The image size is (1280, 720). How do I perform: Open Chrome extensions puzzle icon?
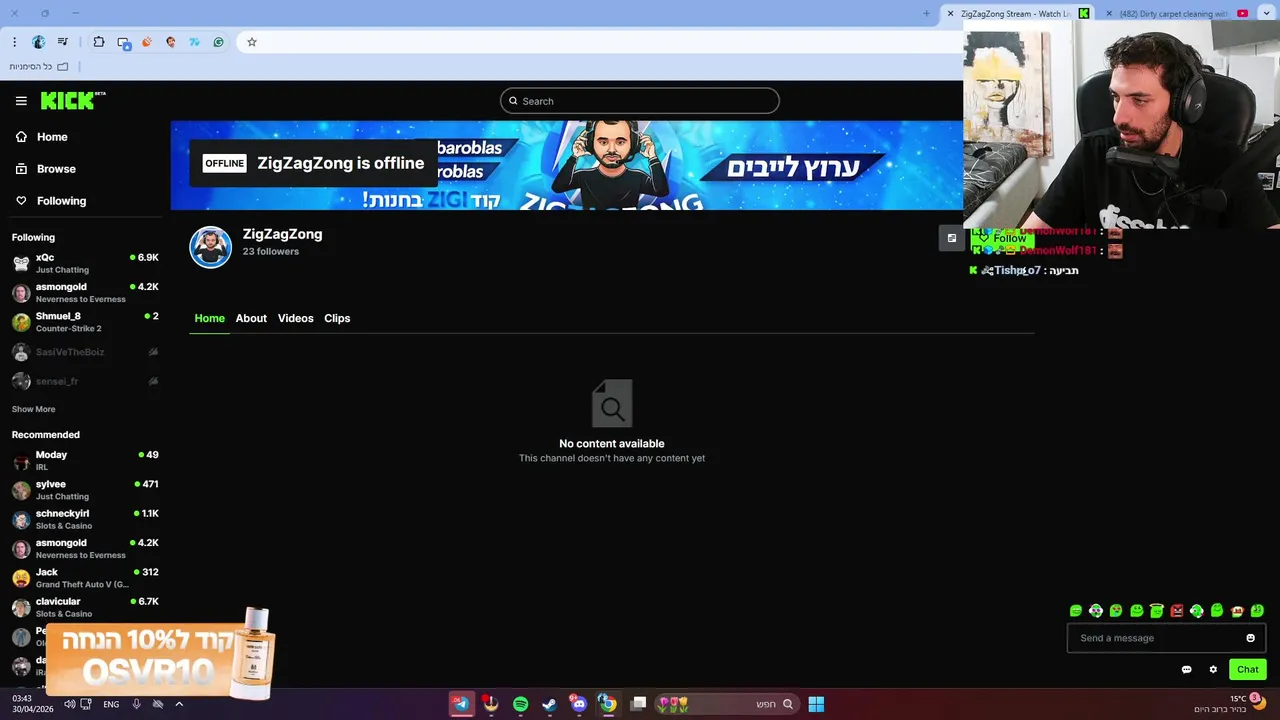click(99, 42)
